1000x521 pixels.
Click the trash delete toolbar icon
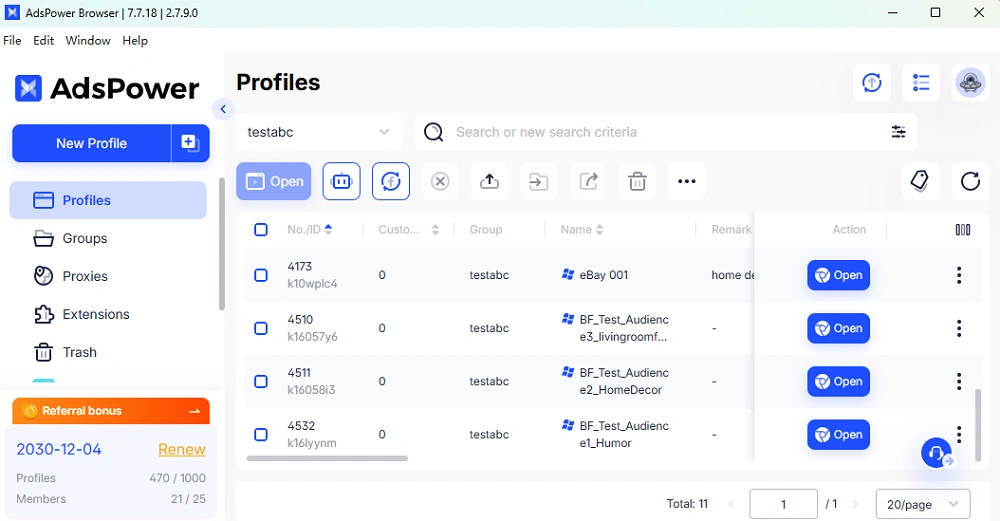pos(637,181)
